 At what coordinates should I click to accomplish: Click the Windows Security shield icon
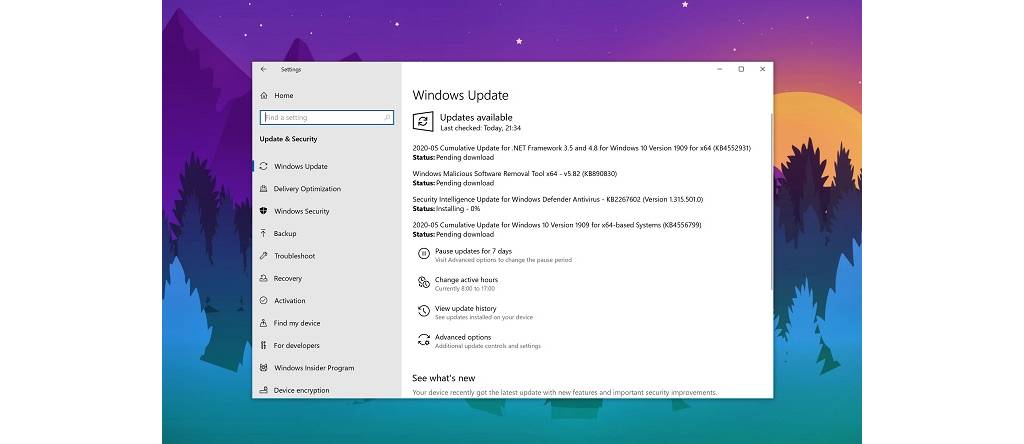pyautogui.click(x=263, y=211)
